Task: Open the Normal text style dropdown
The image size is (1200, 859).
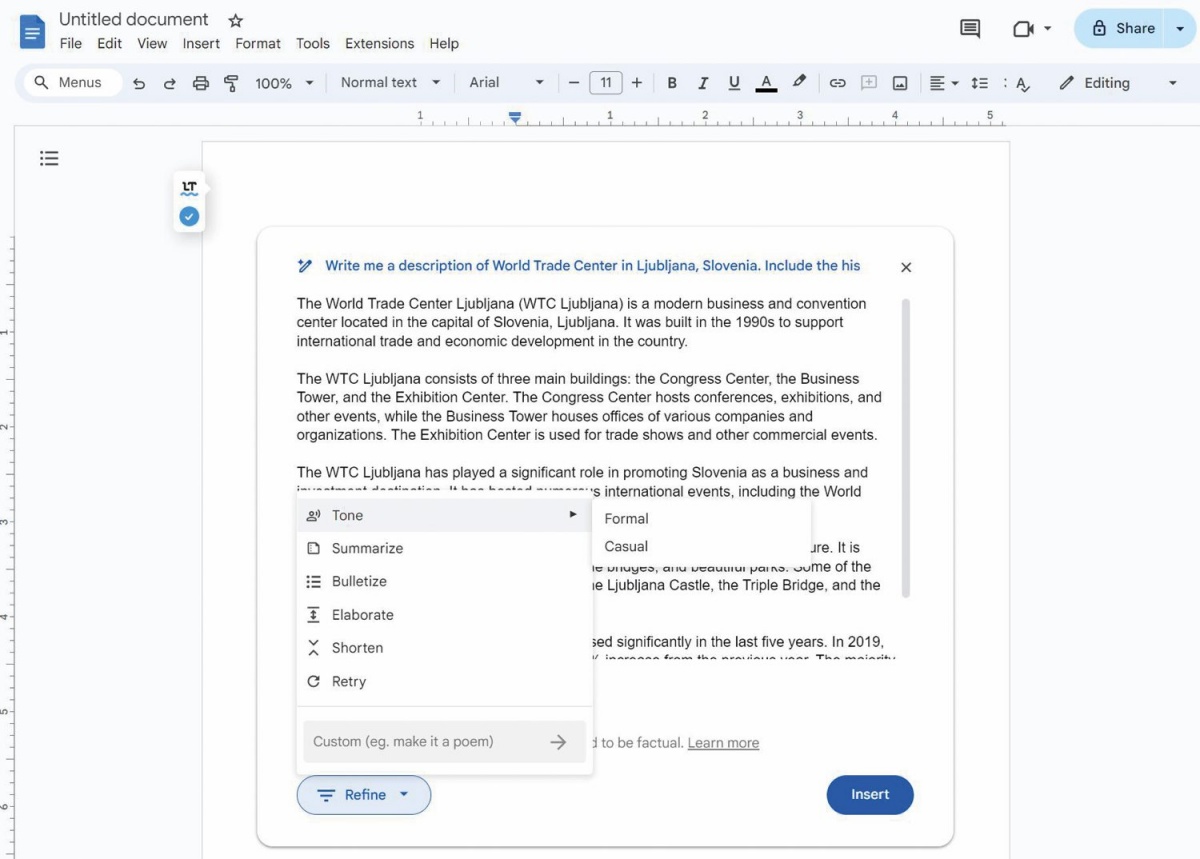Action: 390,83
